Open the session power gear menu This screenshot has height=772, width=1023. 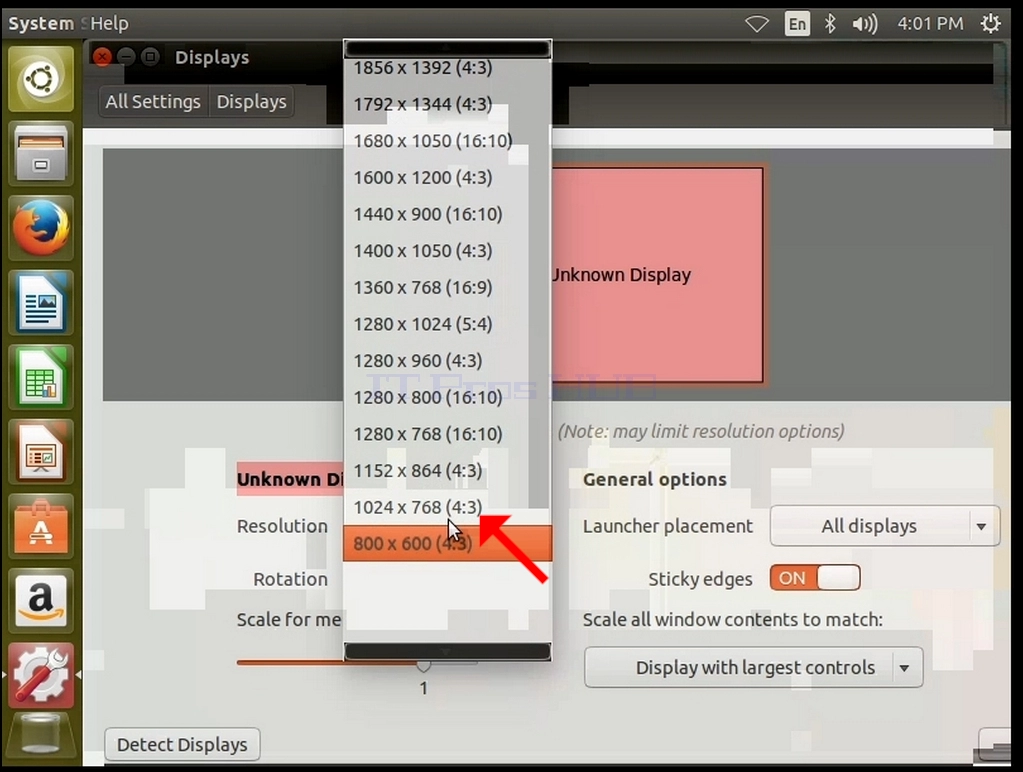(x=990, y=24)
